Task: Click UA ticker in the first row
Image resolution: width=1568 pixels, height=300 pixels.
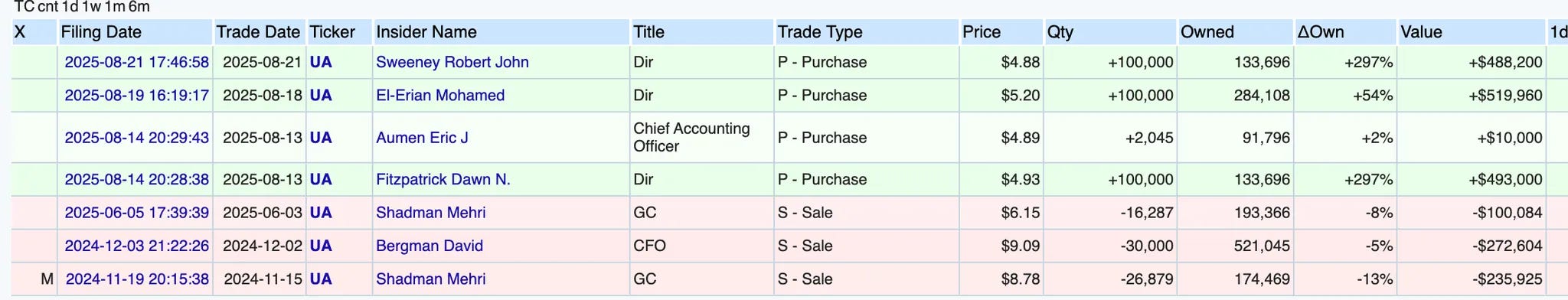Action: (x=321, y=62)
